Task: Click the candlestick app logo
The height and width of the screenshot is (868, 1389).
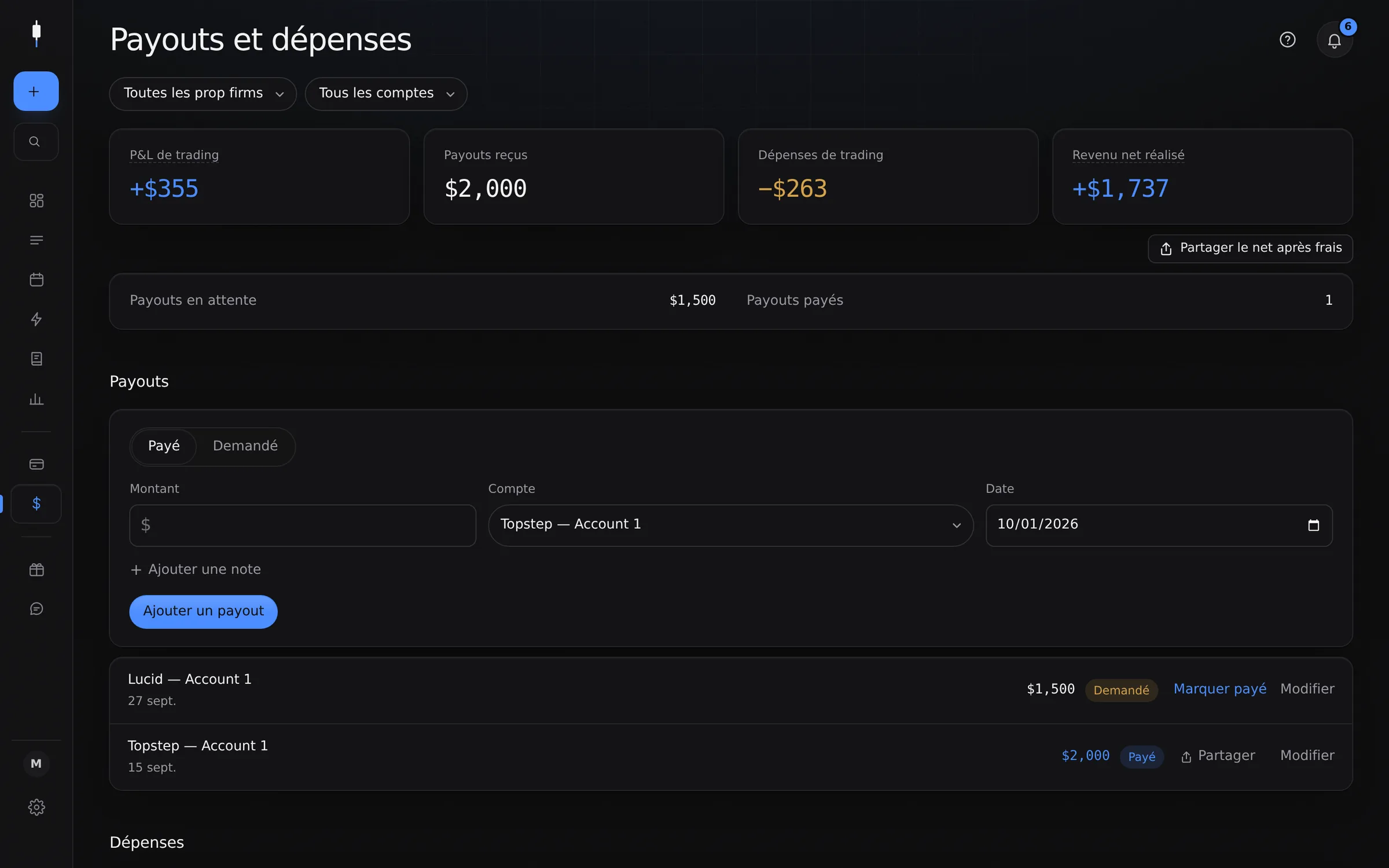Action: [x=36, y=34]
